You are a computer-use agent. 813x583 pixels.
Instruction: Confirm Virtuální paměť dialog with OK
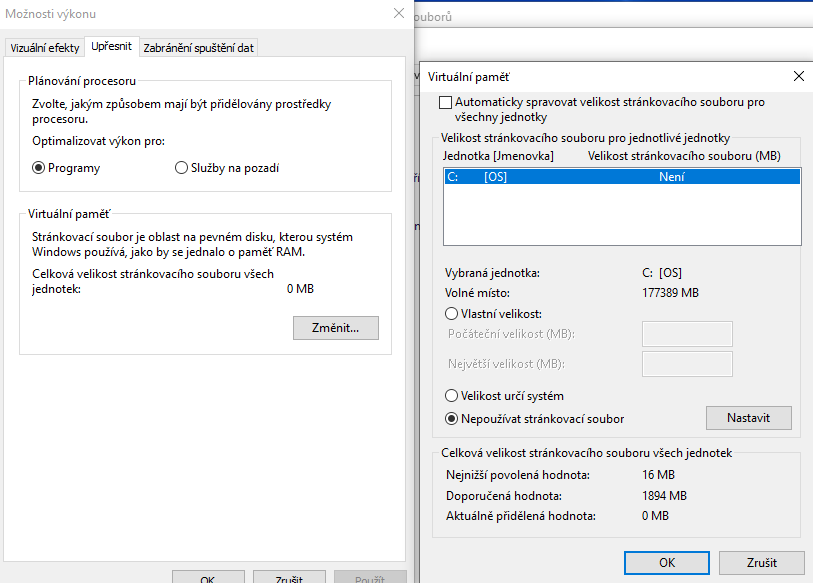pyautogui.click(x=666, y=563)
